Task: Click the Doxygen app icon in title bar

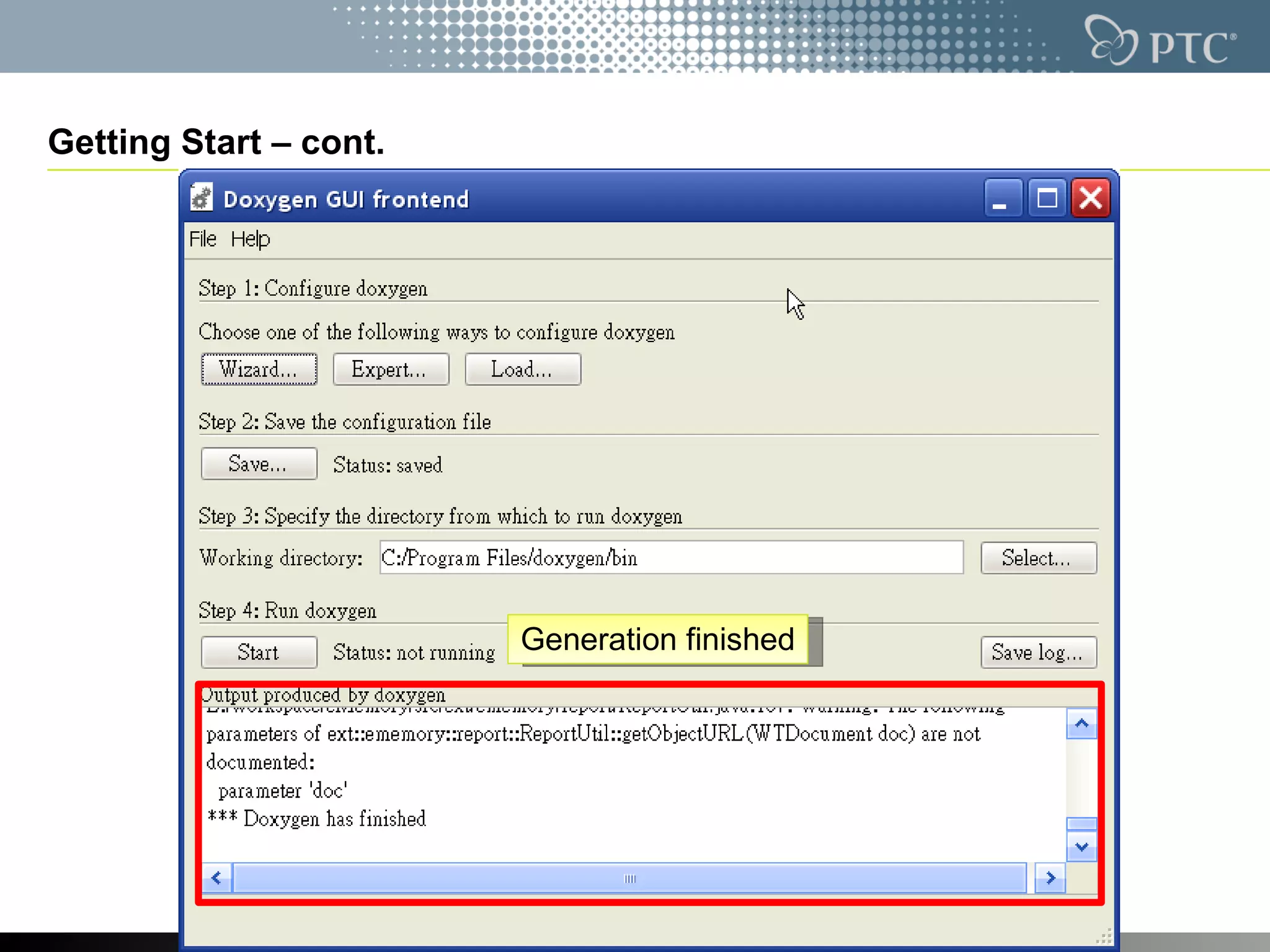Action: (x=202, y=198)
